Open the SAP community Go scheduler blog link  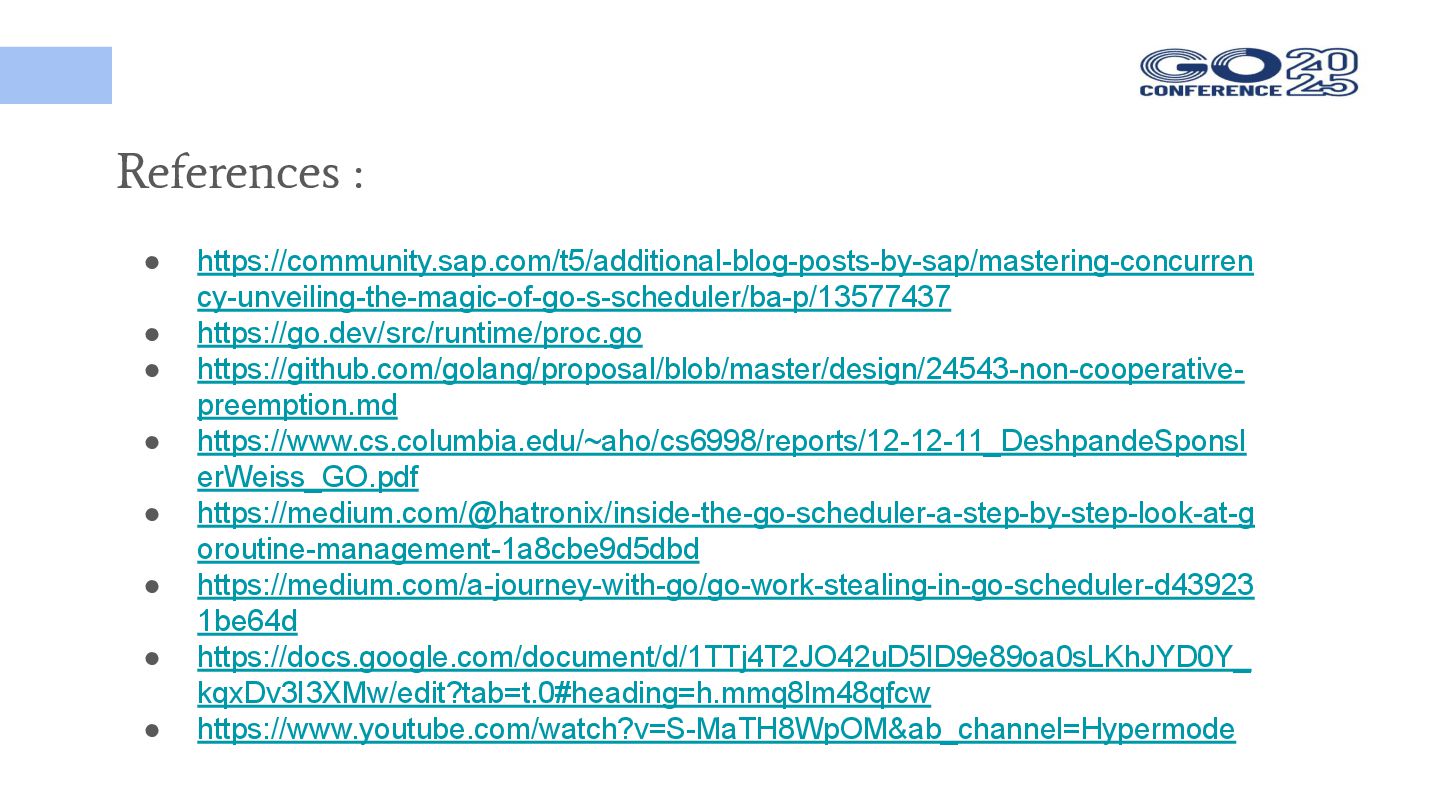[725, 279]
